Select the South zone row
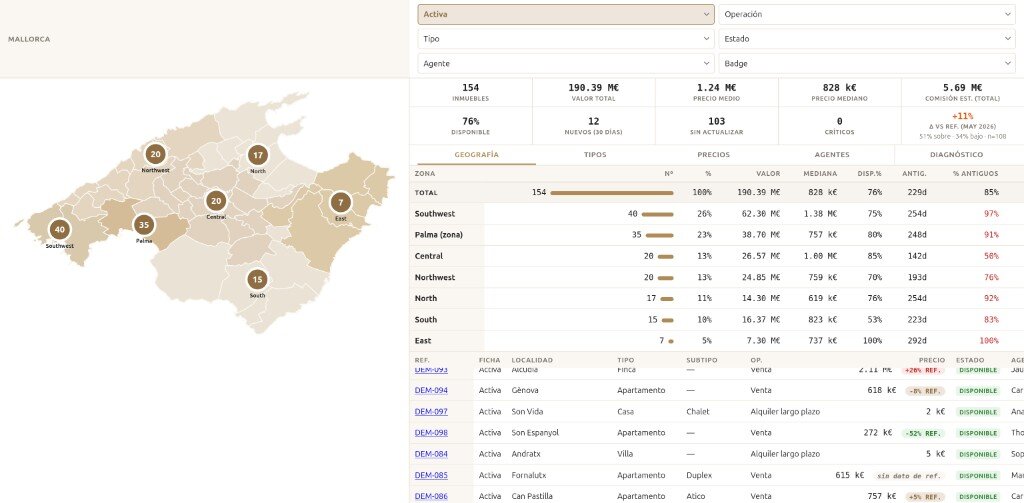Image resolution: width=1024 pixels, height=503 pixels. 716,320
